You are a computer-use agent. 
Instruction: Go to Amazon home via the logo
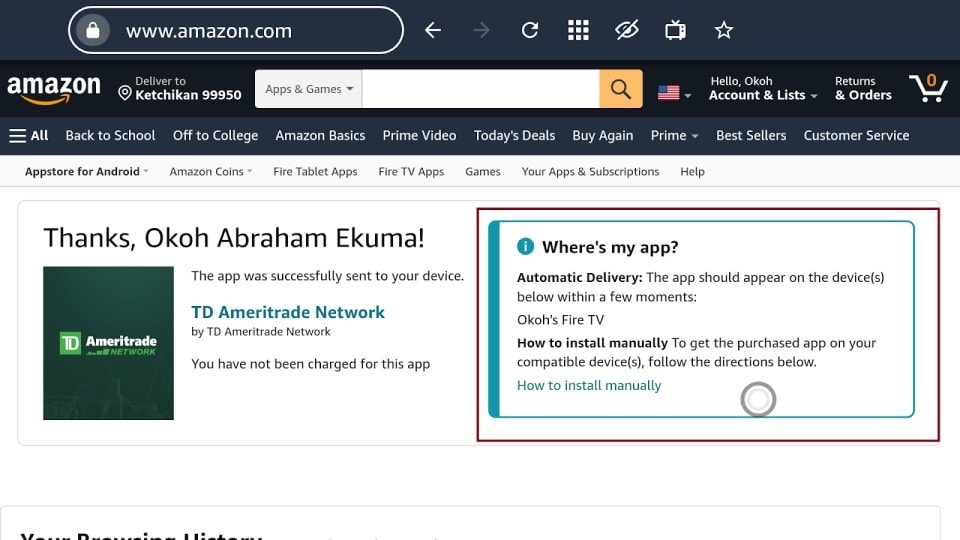54,89
